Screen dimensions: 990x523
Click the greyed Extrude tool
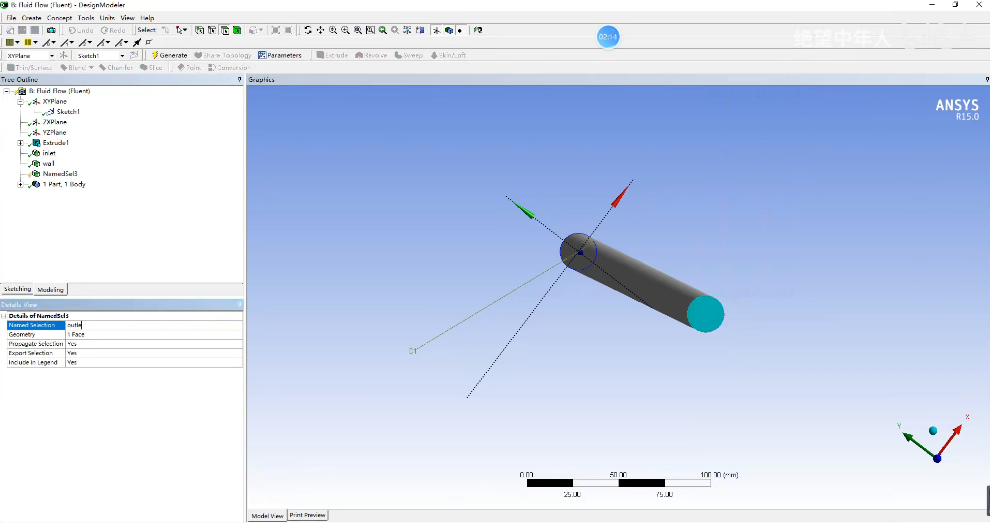(x=332, y=56)
